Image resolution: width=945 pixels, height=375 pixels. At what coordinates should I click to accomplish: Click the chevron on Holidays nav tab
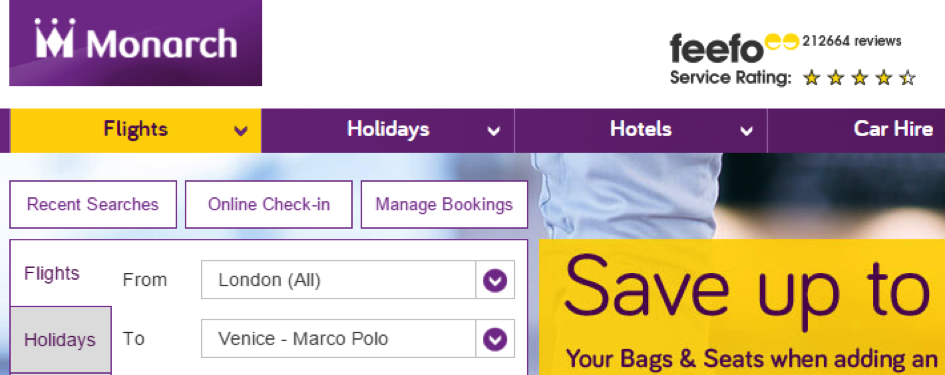pos(494,130)
